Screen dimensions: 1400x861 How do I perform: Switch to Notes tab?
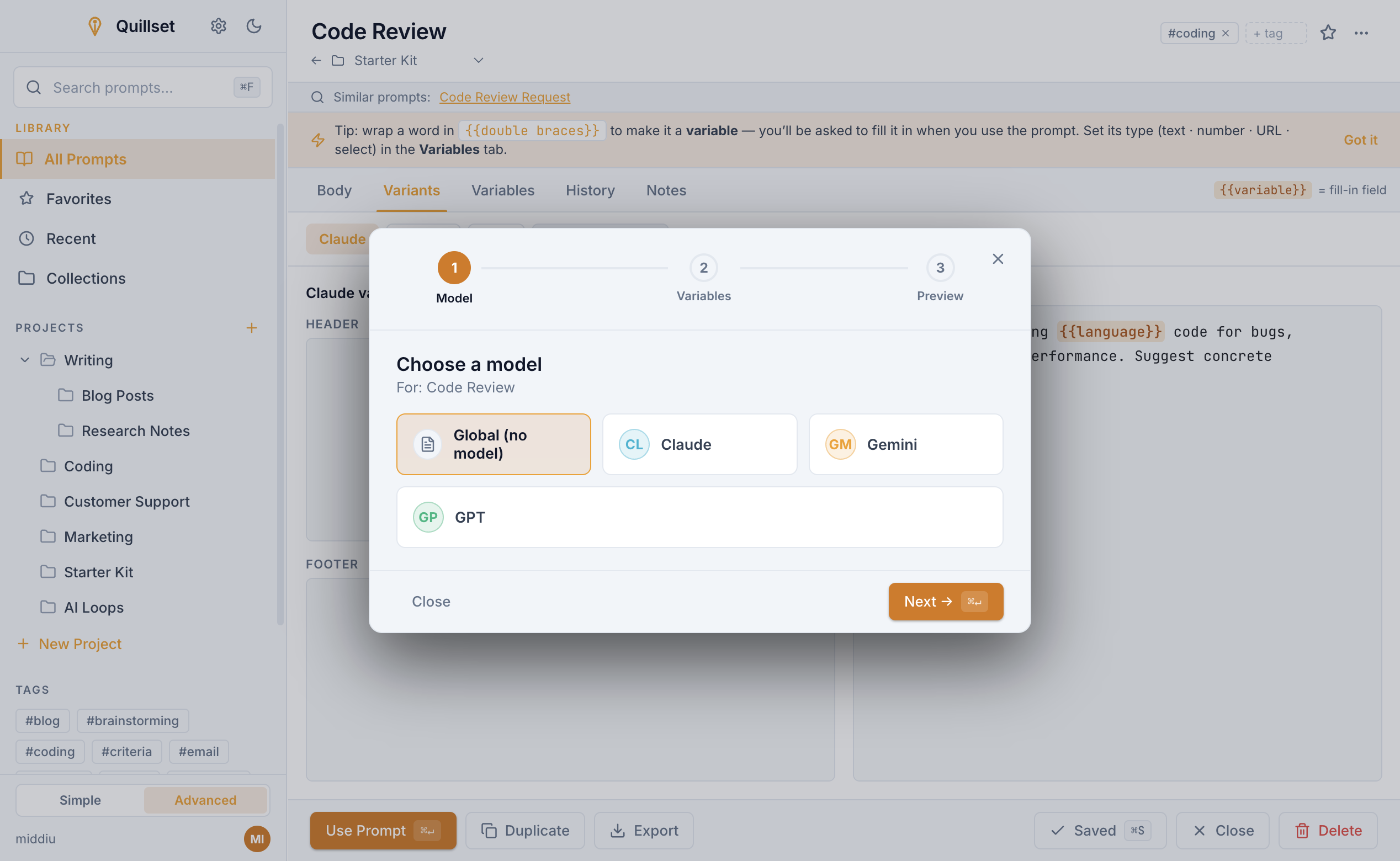(x=666, y=190)
